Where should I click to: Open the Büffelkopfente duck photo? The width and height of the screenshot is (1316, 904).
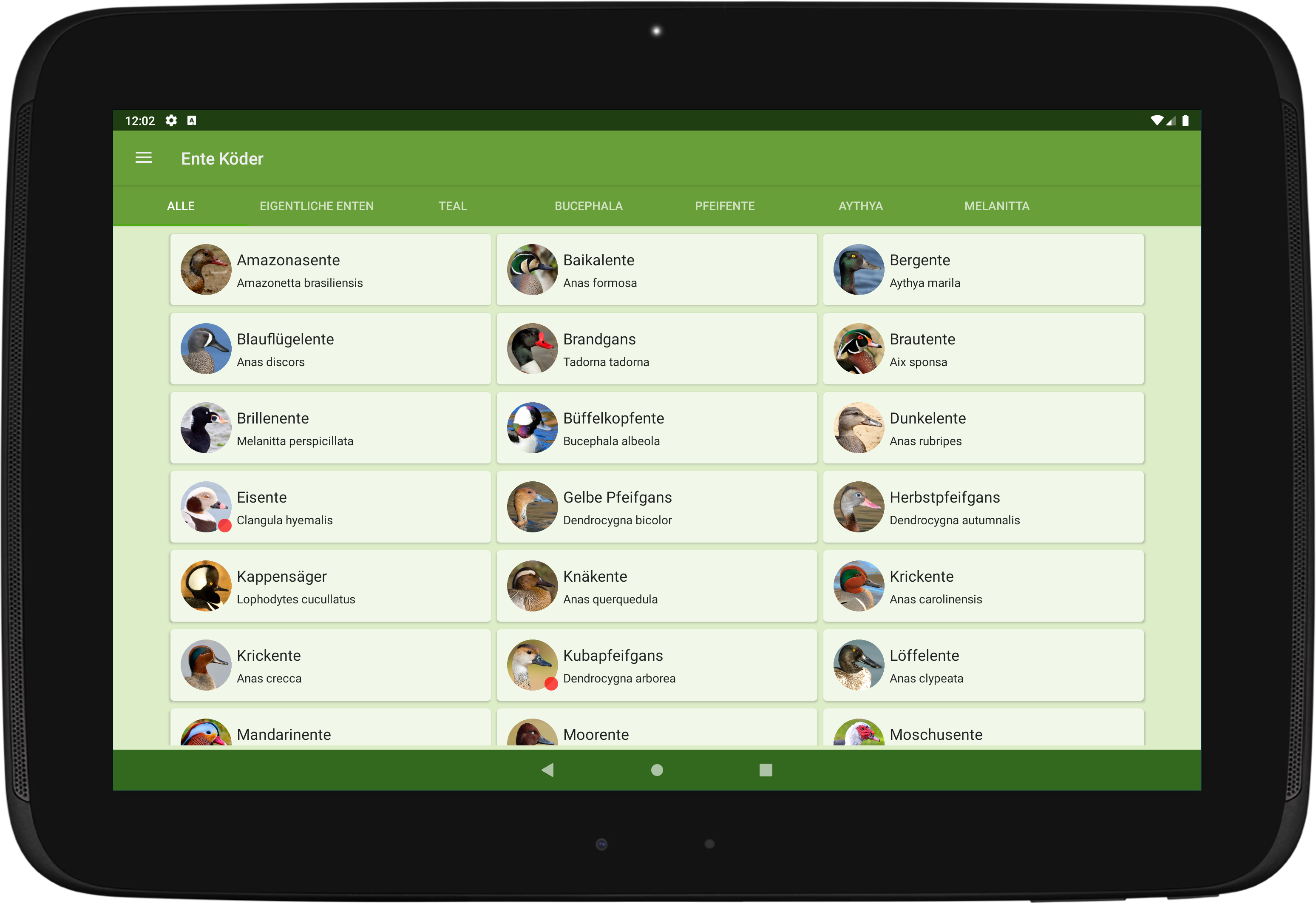click(x=532, y=428)
